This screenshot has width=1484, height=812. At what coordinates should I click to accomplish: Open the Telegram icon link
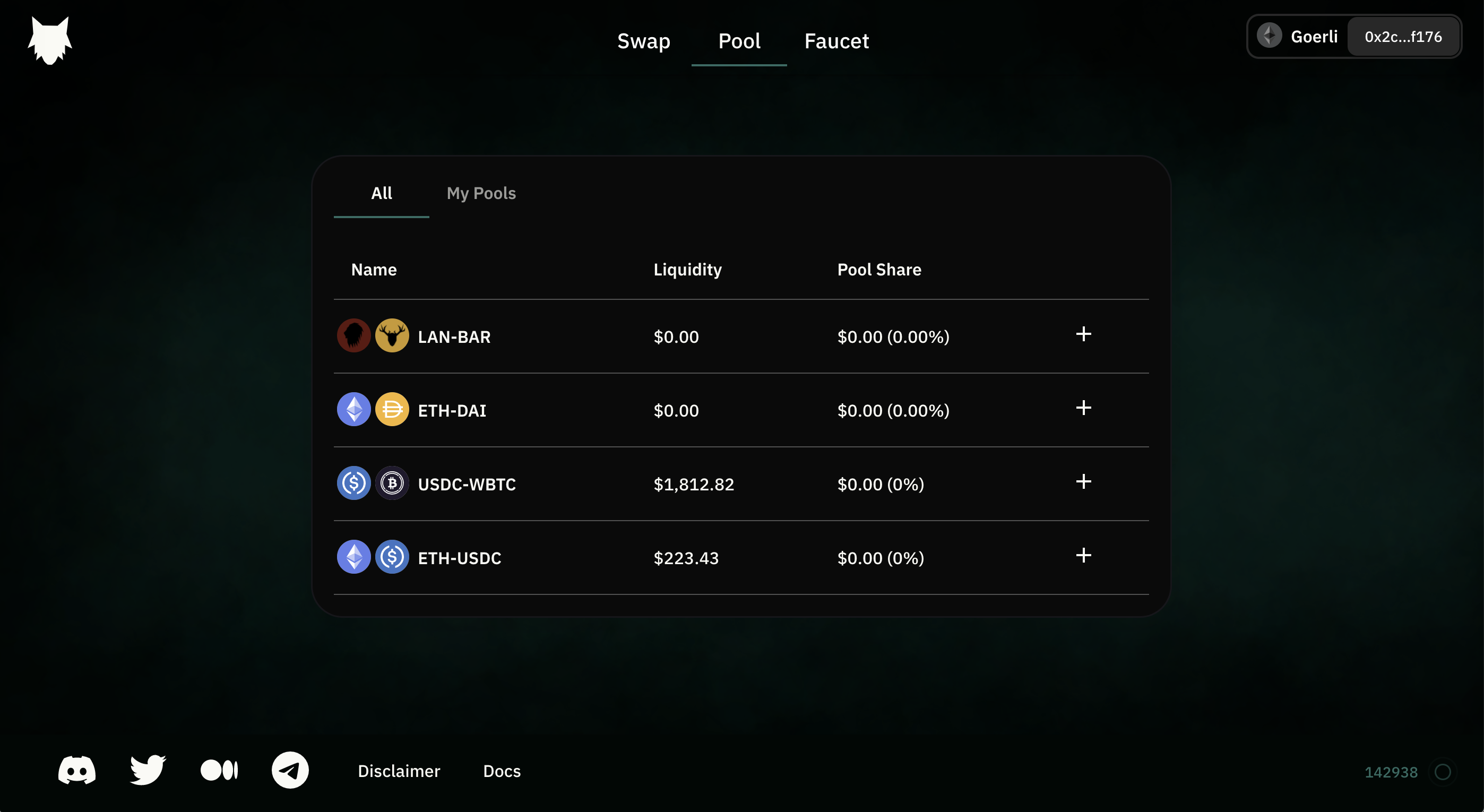(290, 771)
